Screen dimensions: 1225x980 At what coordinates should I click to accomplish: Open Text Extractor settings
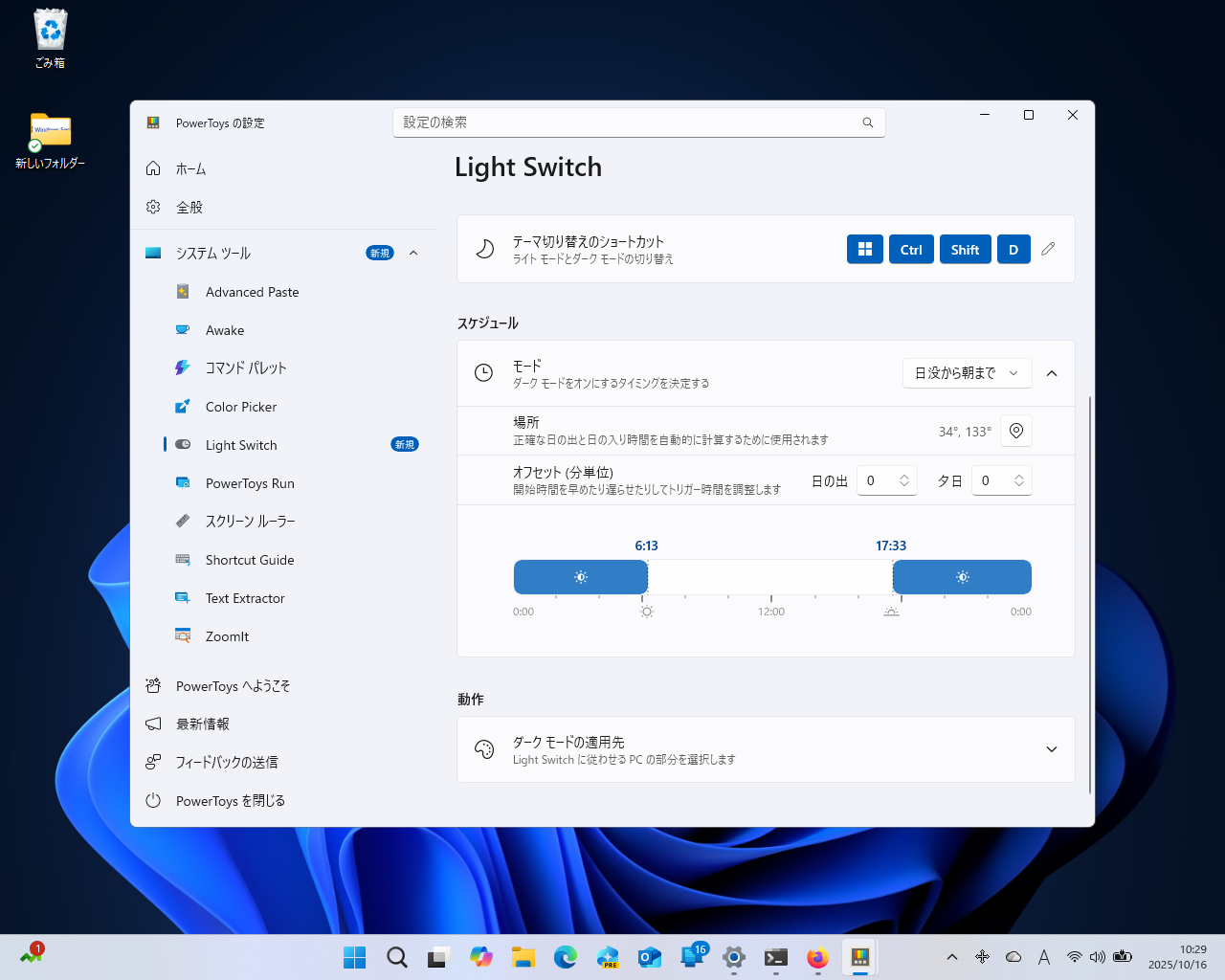[x=245, y=597]
